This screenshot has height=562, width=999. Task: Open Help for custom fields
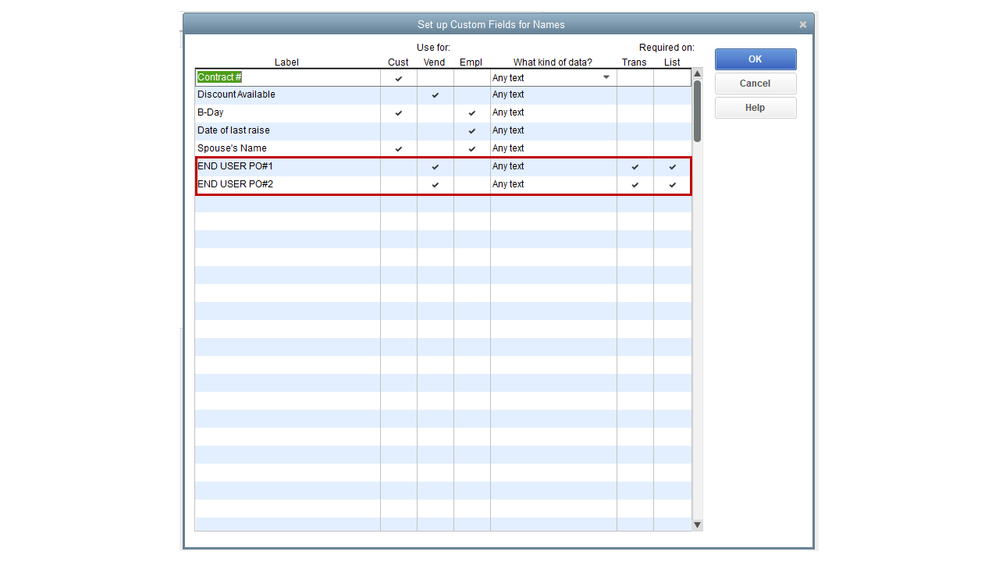coord(755,108)
